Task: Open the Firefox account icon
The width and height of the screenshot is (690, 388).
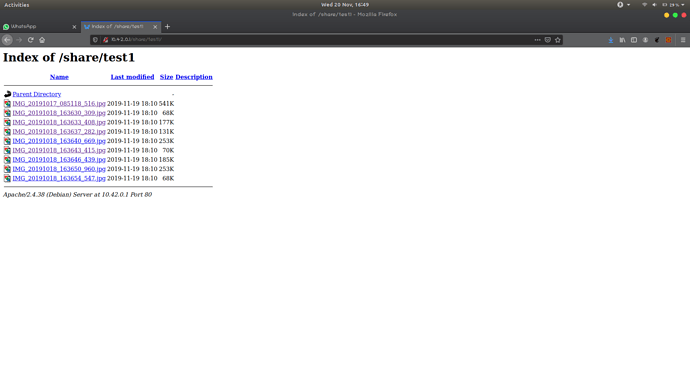Action: [x=645, y=40]
